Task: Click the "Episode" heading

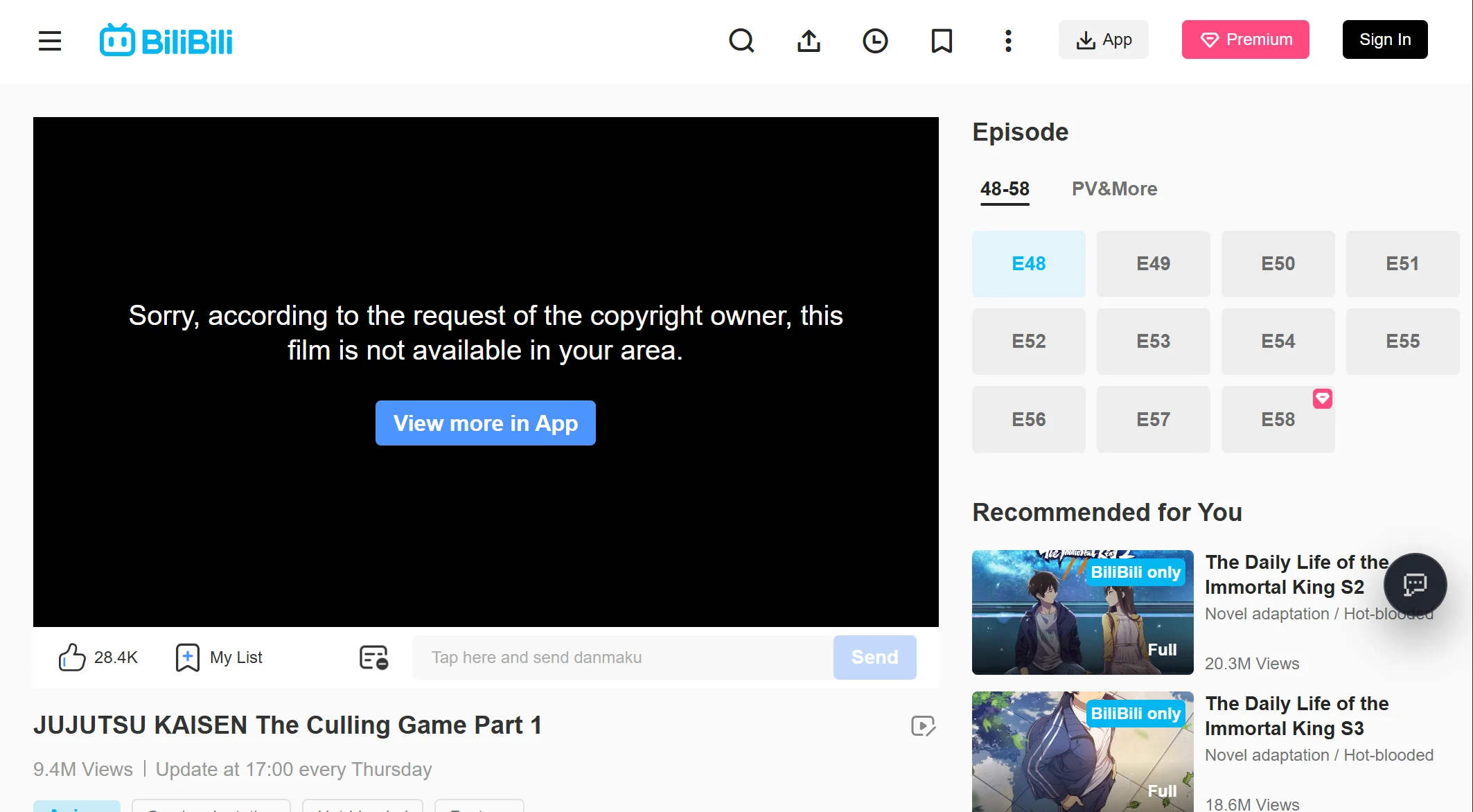Action: [1020, 132]
